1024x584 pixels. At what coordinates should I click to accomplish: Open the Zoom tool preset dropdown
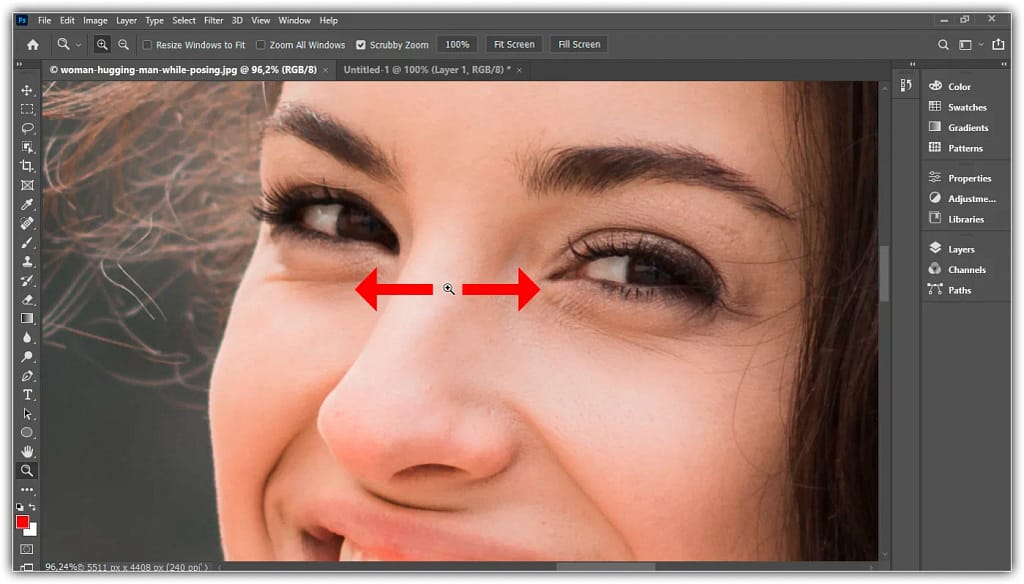click(x=69, y=44)
